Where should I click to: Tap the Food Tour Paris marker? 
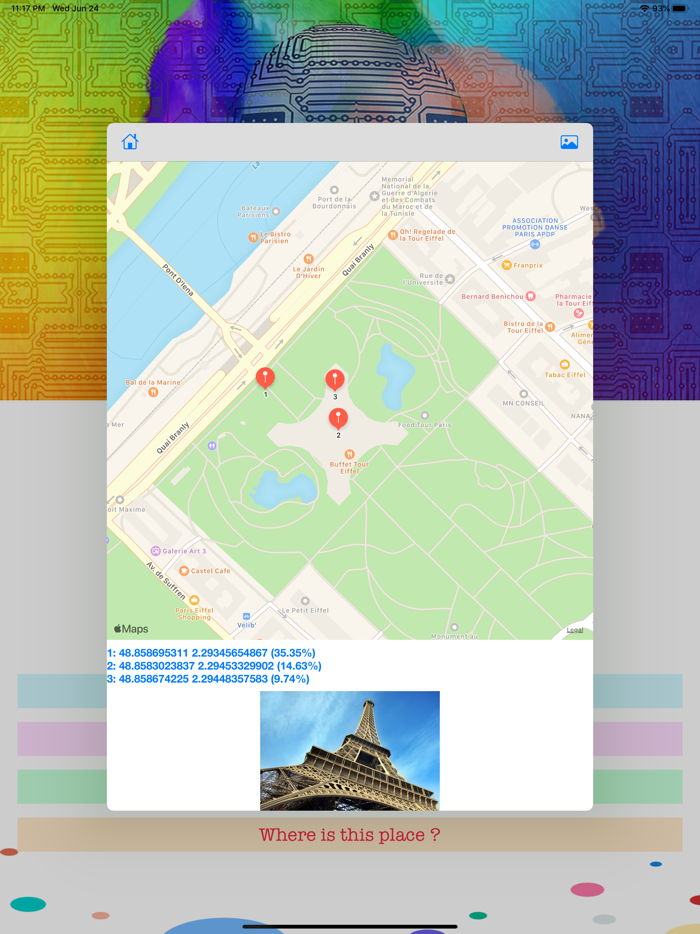424,416
